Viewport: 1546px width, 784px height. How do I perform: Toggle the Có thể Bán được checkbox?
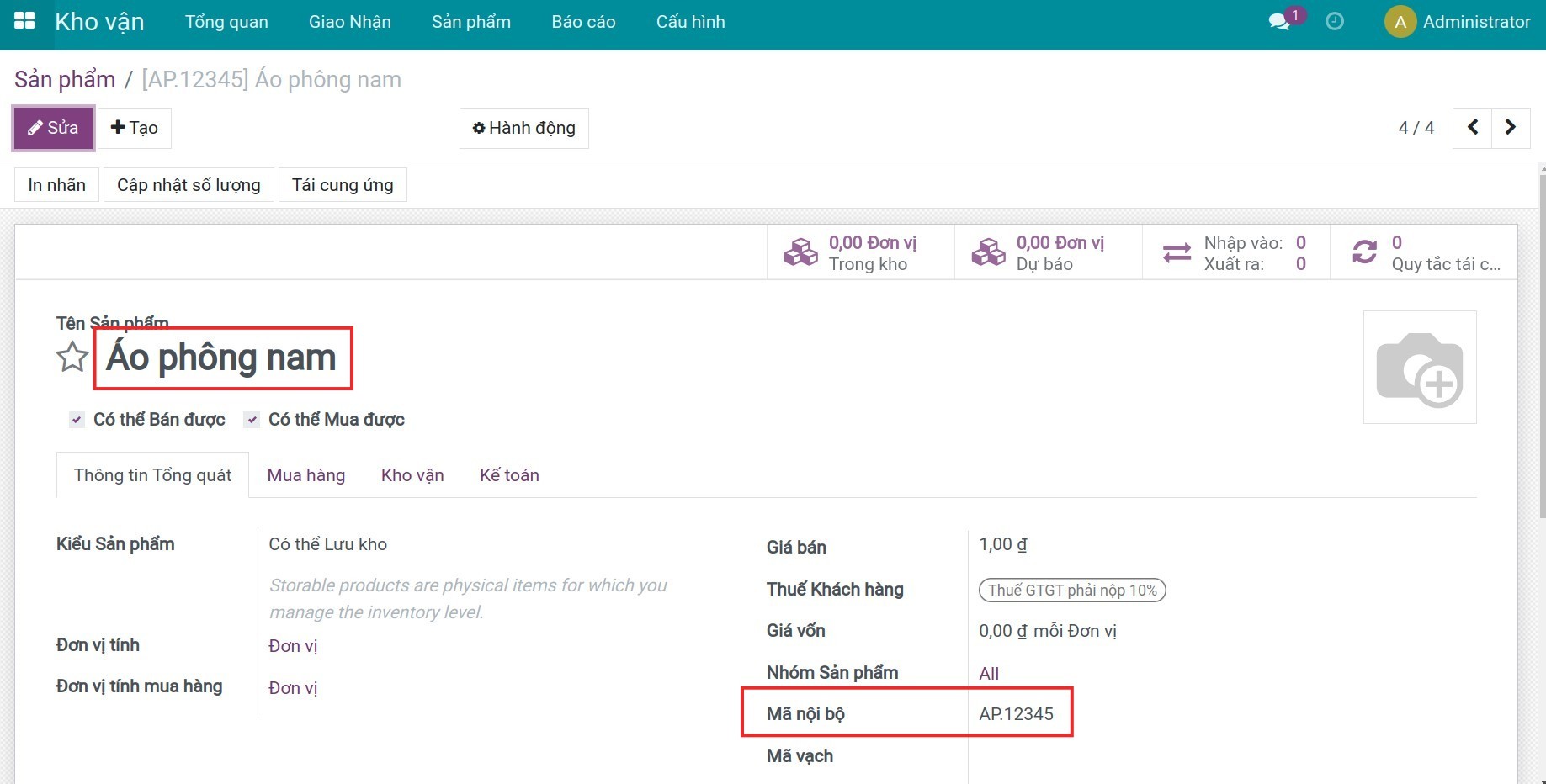(77, 420)
